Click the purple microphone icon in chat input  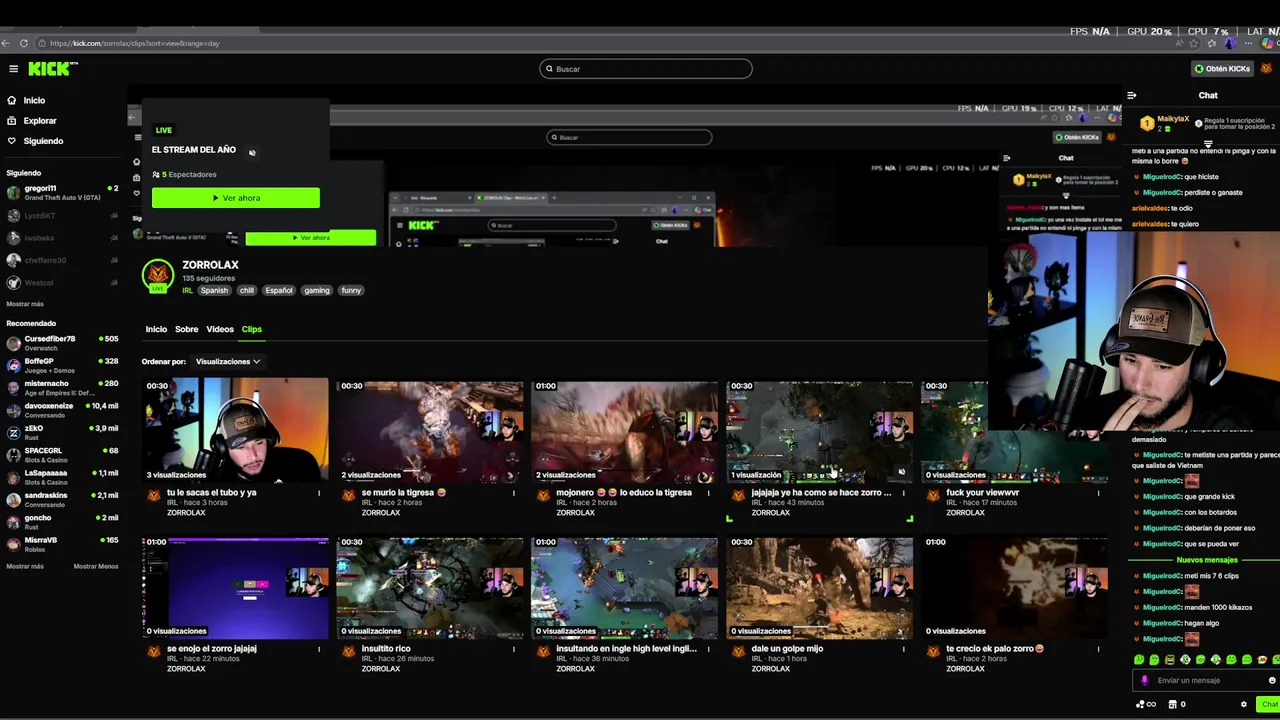(x=1145, y=680)
